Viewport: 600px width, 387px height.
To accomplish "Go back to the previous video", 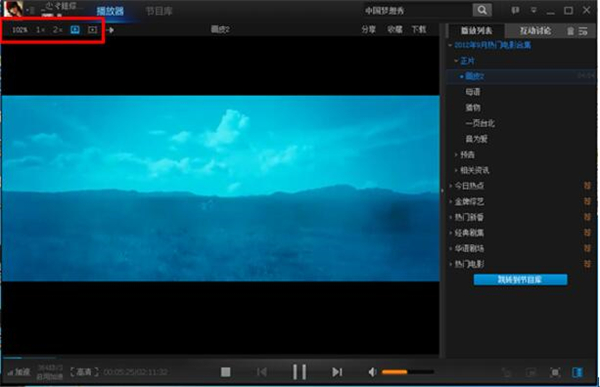I will 262,372.
